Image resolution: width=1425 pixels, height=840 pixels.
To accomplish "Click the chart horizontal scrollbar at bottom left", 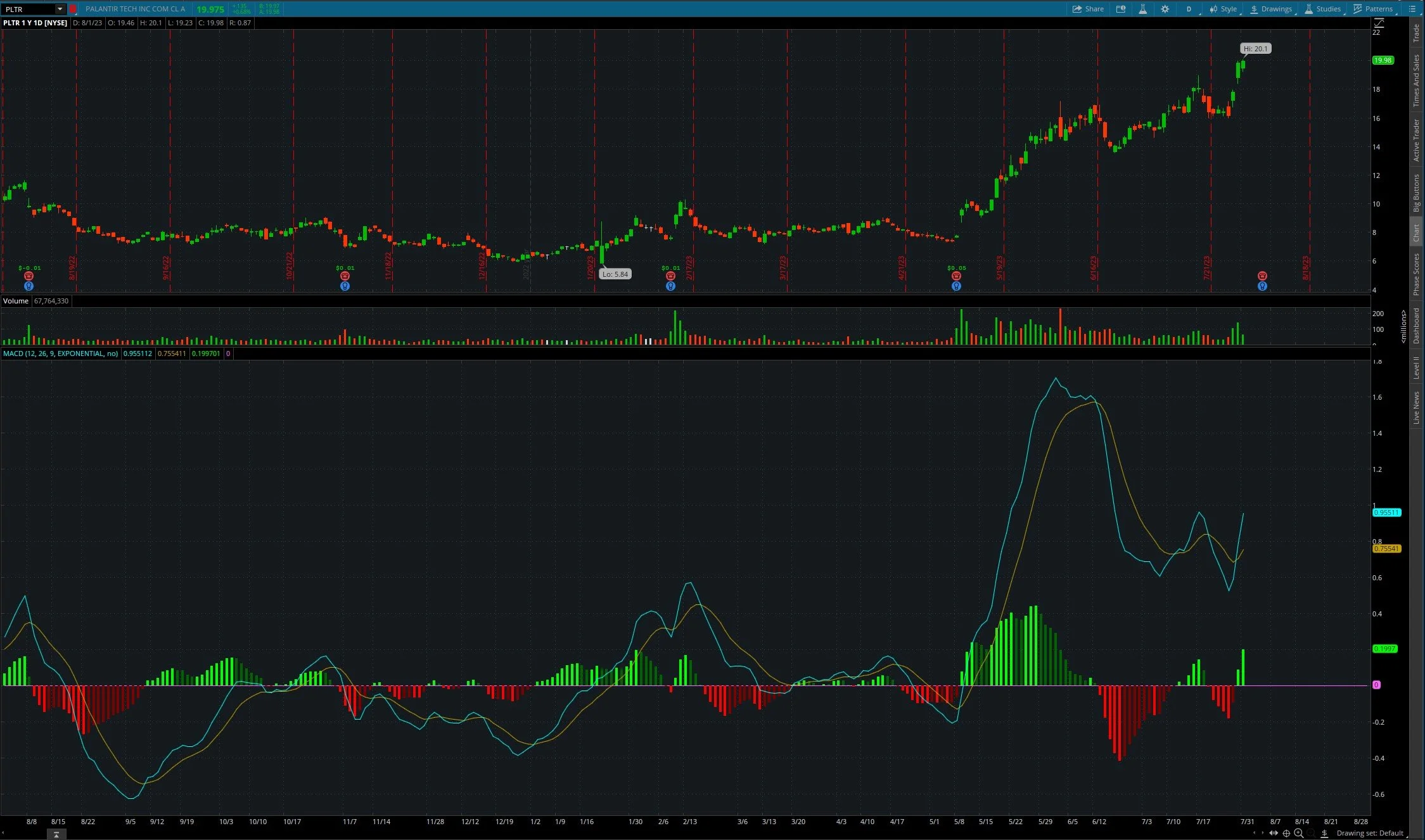I will (x=57, y=834).
